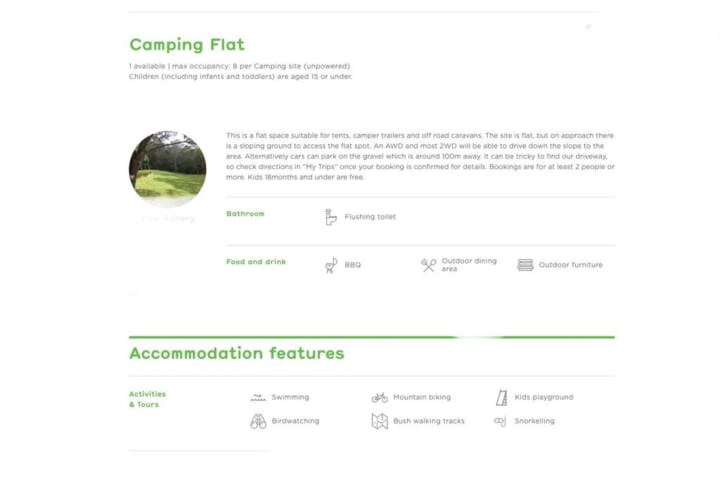Click the swimming waves icon
Viewport: 720px width, 480px height.
pyautogui.click(x=258, y=397)
